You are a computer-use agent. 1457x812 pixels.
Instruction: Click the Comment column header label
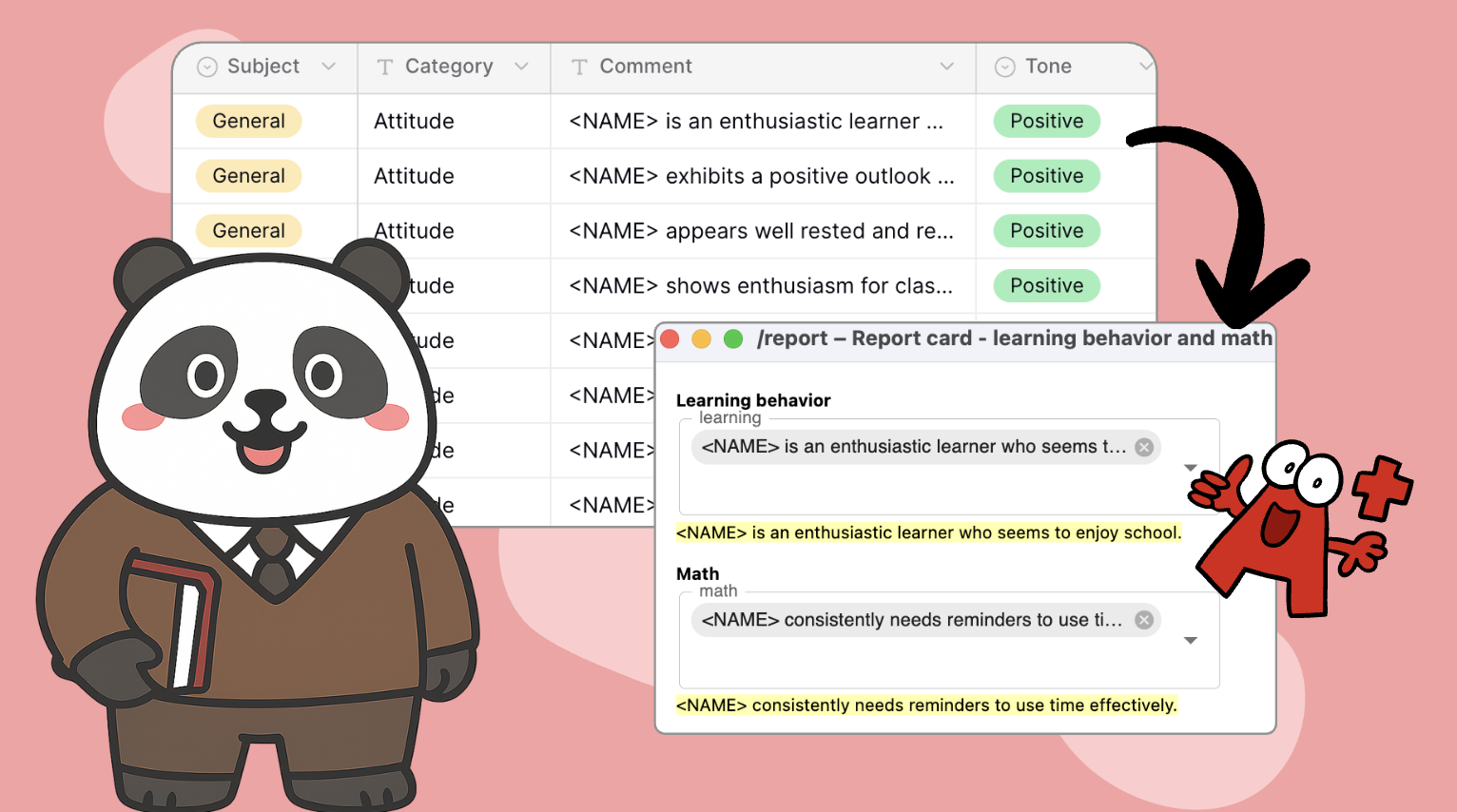coord(646,67)
